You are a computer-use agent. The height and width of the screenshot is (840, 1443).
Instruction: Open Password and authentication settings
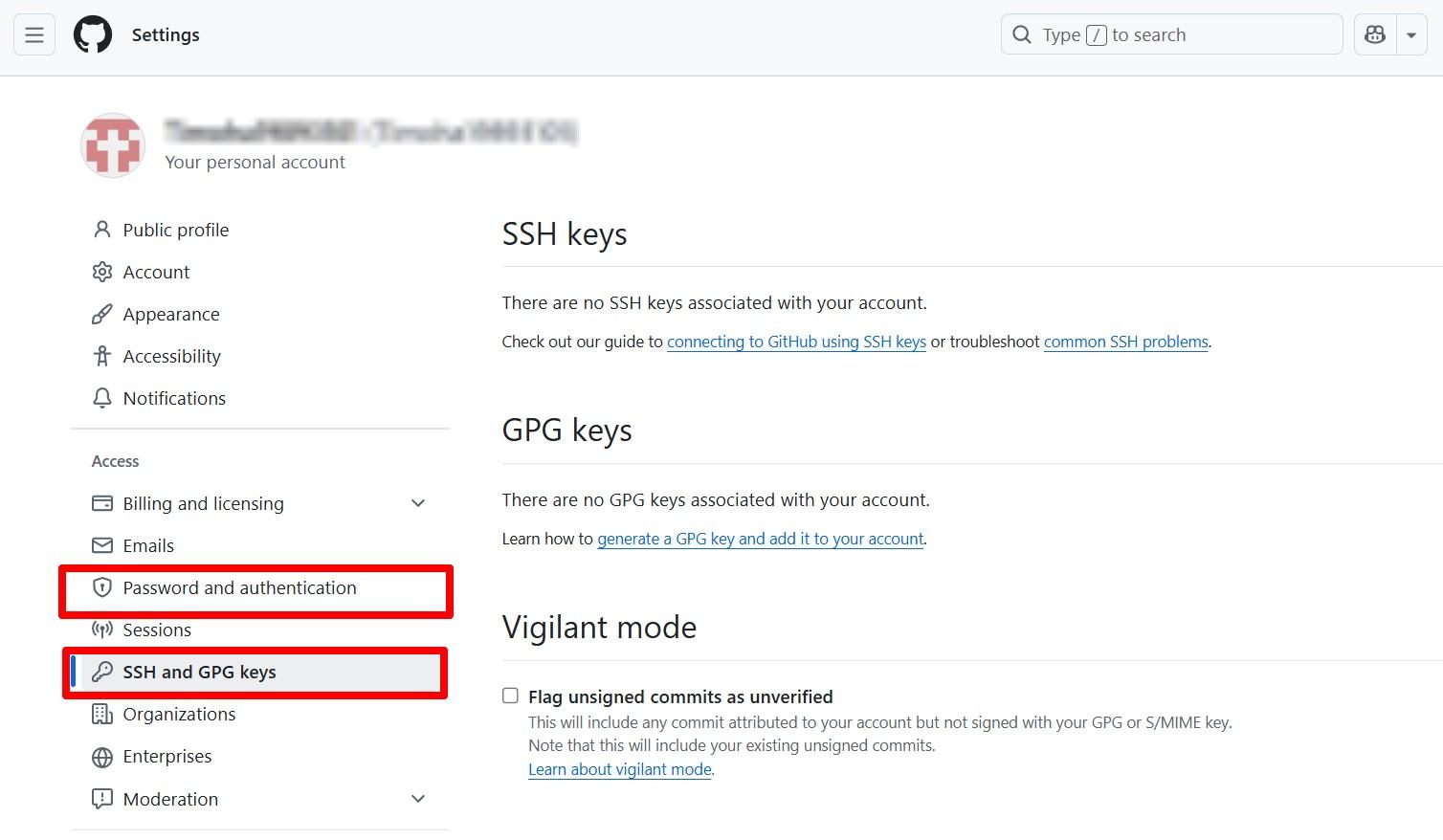pyautogui.click(x=239, y=587)
